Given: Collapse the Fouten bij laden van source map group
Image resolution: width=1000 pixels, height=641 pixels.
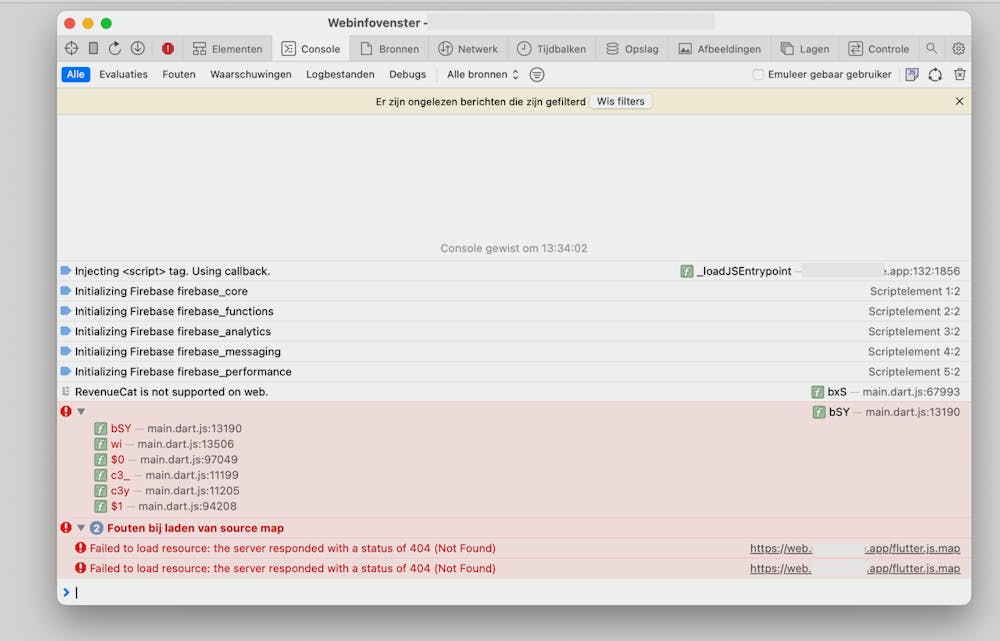Looking at the screenshot, I should point(82,528).
